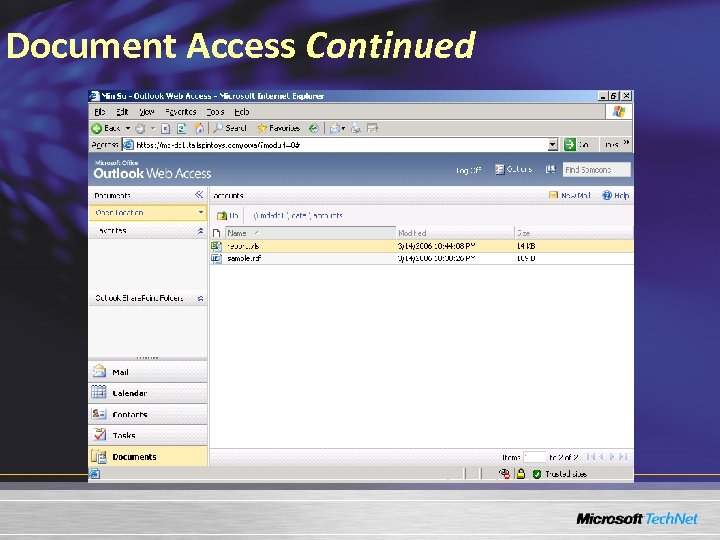Collapse the Favorites section
This screenshot has width=720, height=540.
pos(200,231)
